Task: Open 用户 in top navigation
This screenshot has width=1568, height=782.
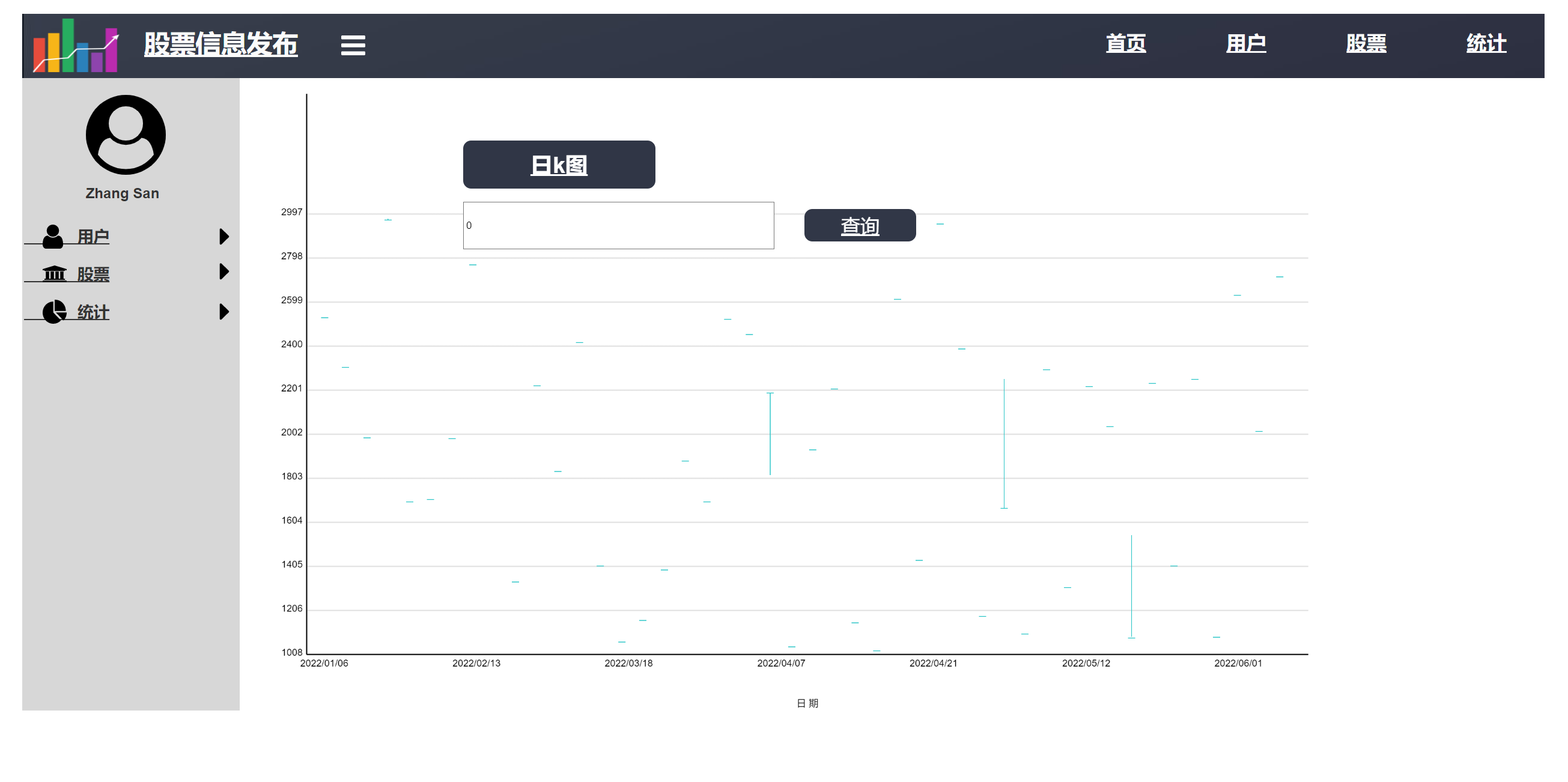Action: pos(1245,44)
